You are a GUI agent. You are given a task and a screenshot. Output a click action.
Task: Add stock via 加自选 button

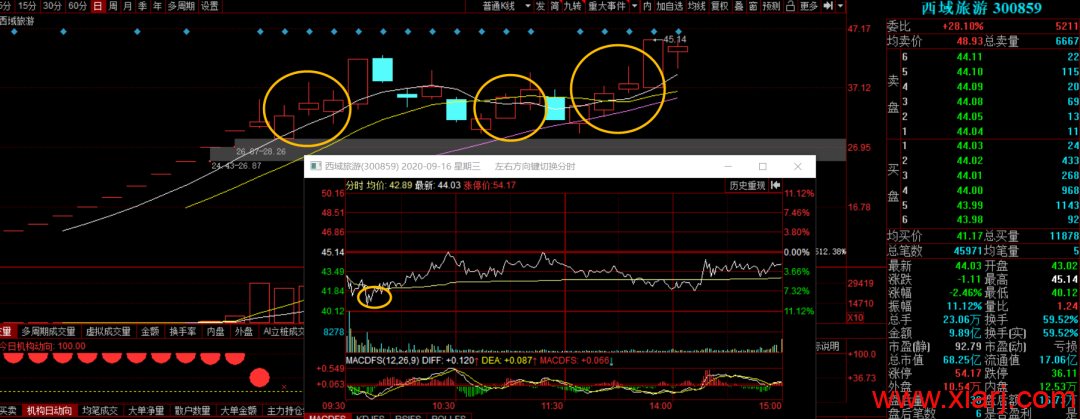tap(669, 6)
